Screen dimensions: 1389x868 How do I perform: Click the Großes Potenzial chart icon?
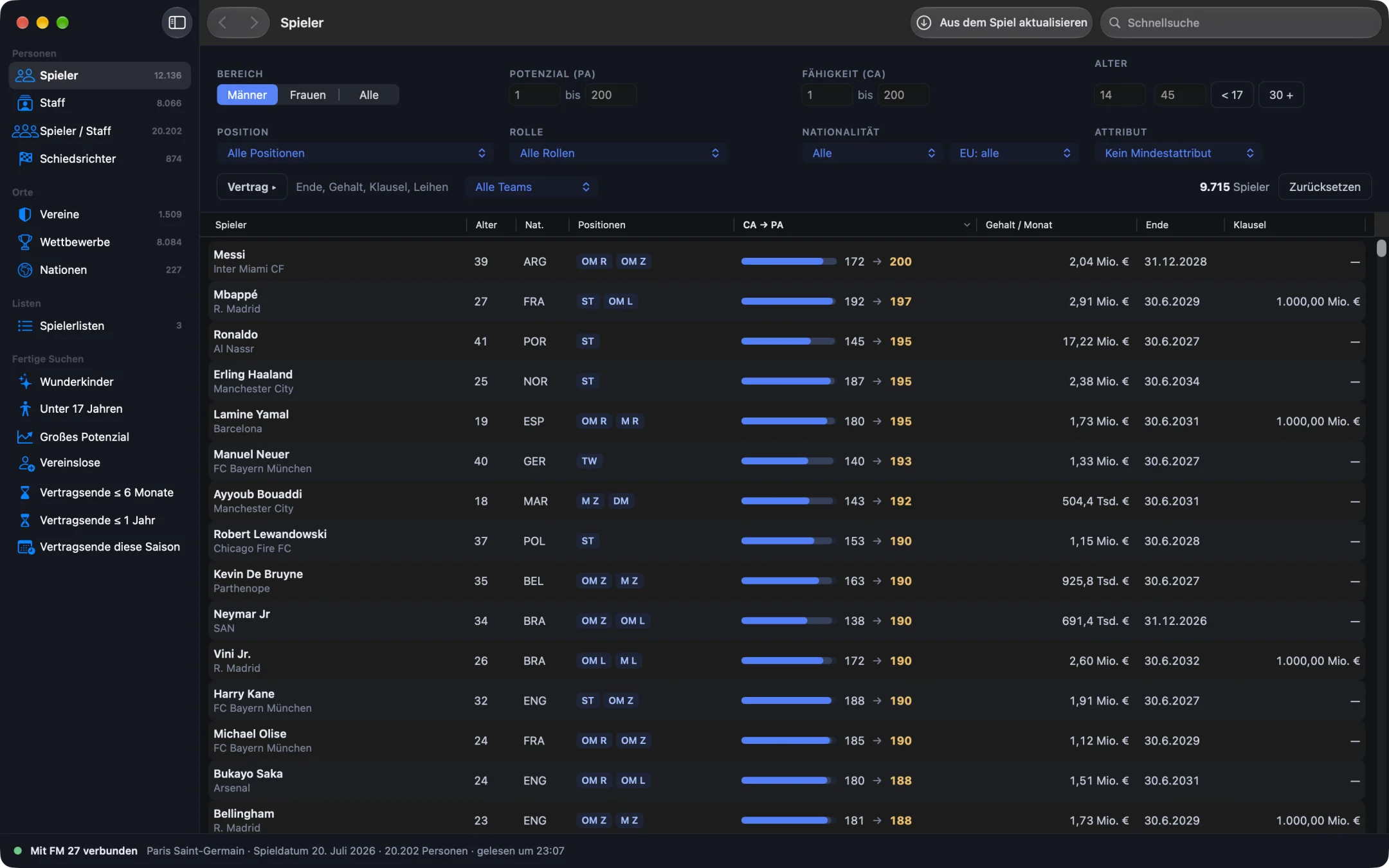point(25,437)
